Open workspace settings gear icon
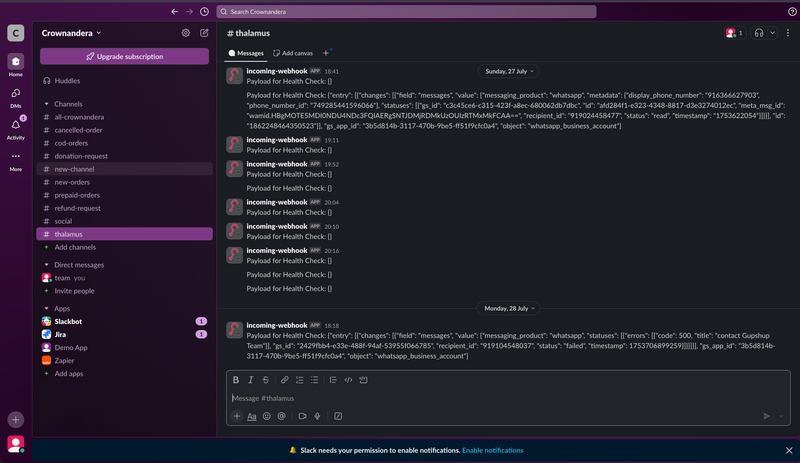800x463 pixels. (x=186, y=33)
